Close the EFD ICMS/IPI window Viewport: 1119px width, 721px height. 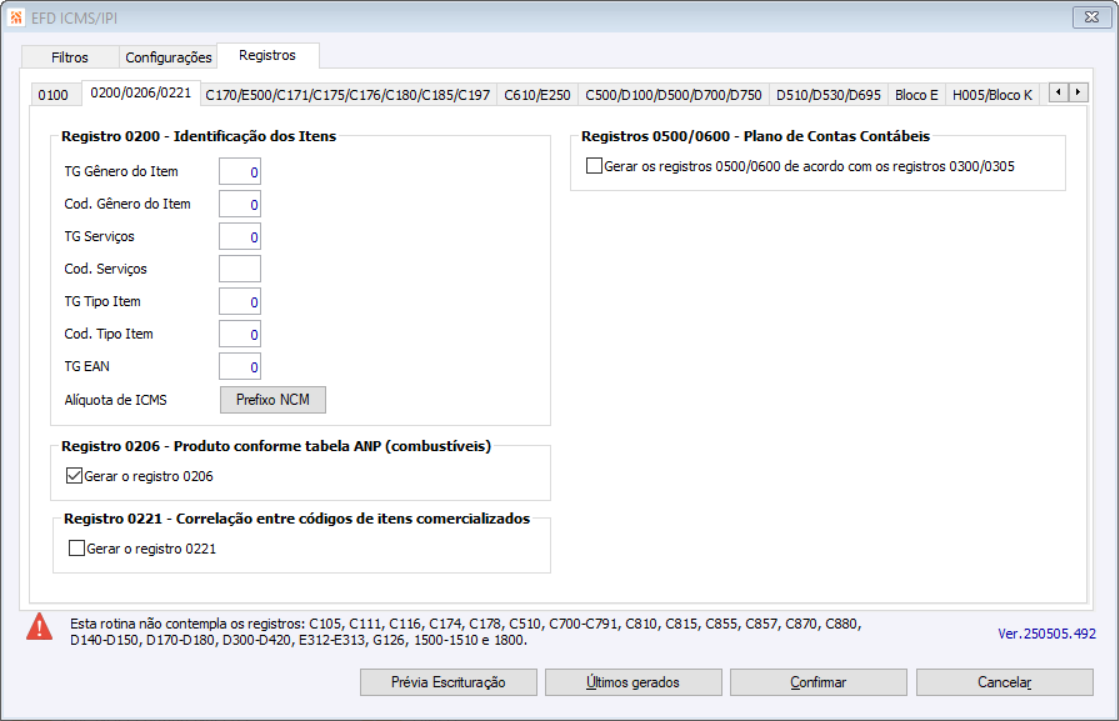click(x=1091, y=17)
